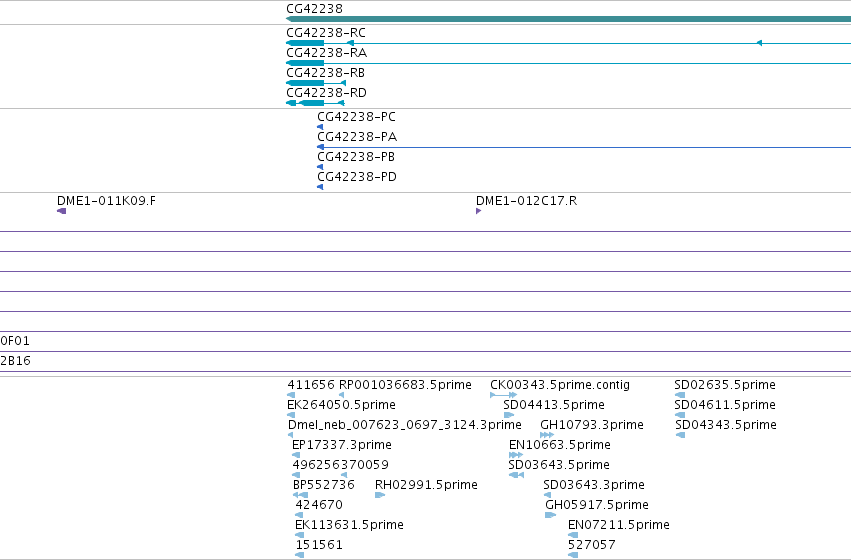This screenshot has width=851, height=560.
Task: Click the SD04413.5prime EST arrow glyph
Action: click(509, 415)
